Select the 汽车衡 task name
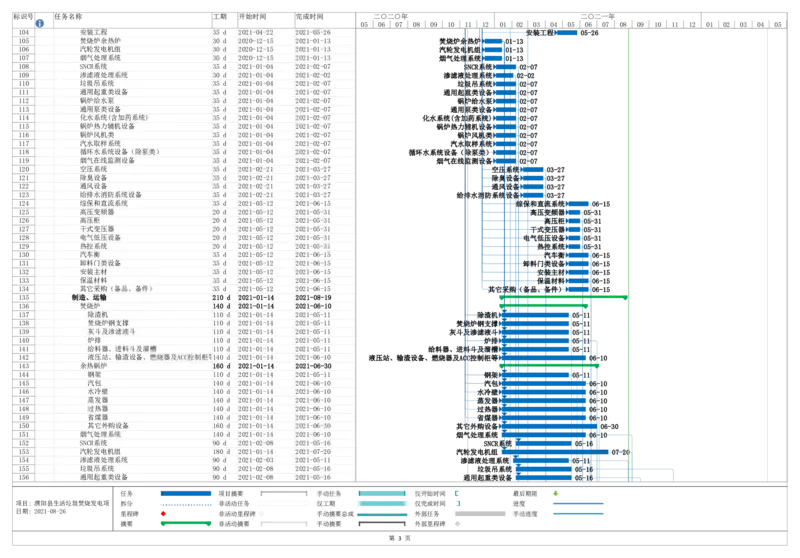800x558 pixels. click(x=90, y=254)
